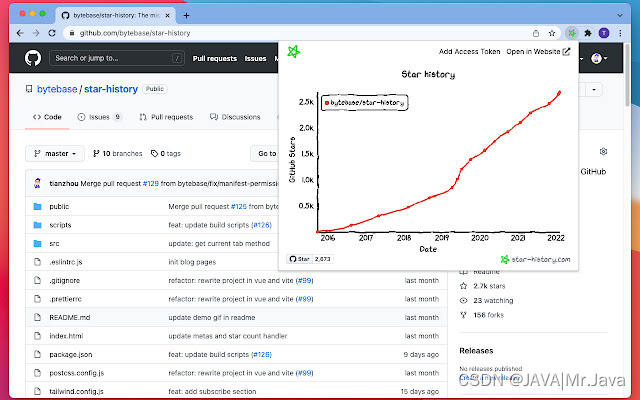
Task: View the 0 tags link
Action: (x=166, y=153)
